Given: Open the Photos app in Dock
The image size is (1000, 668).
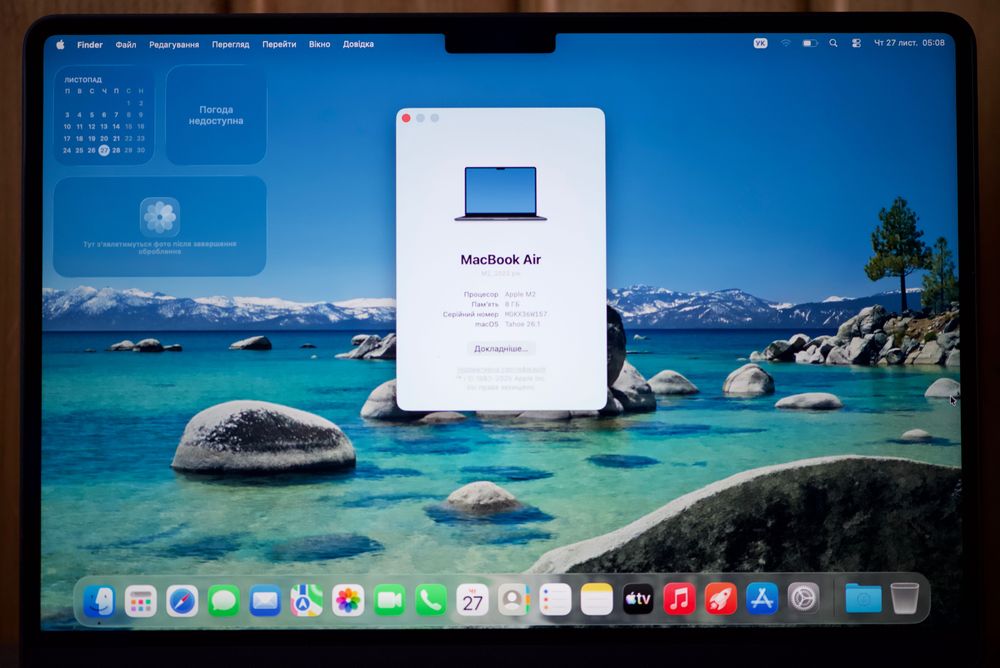Looking at the screenshot, I should coord(348,600).
